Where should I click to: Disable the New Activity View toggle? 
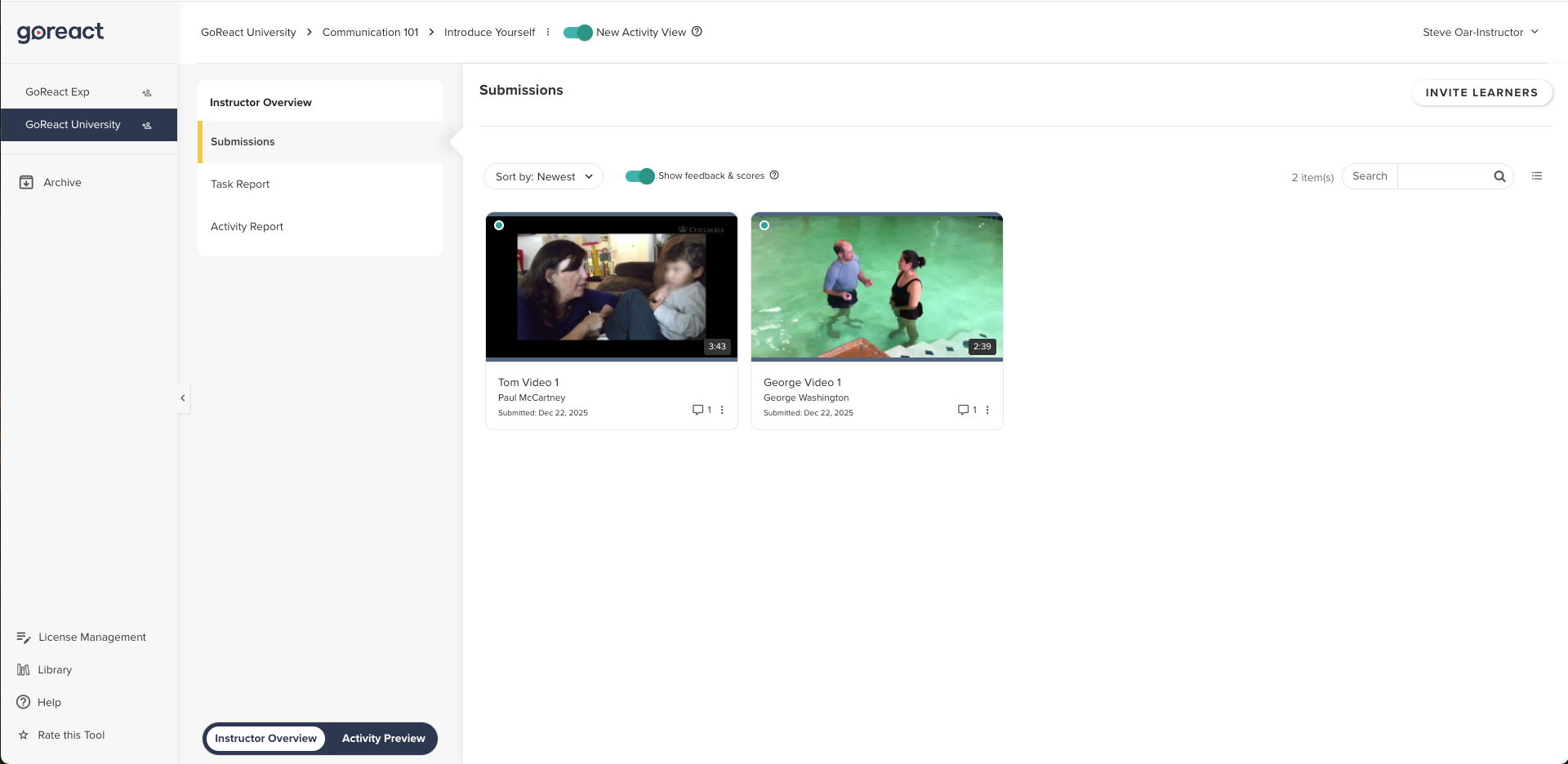[577, 32]
